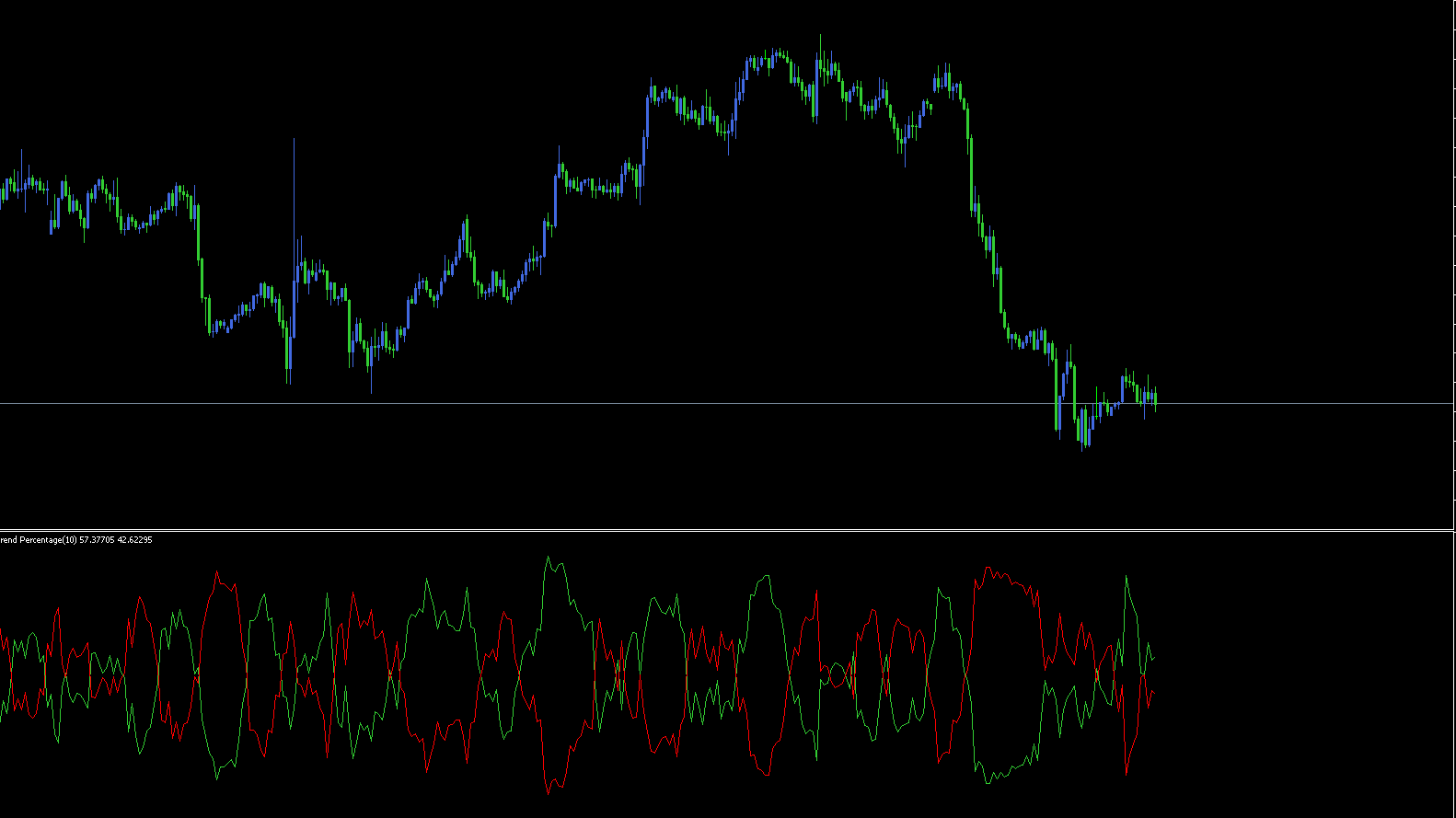This screenshot has height=818, width=1456.
Task: Grab the divider above the indicator subwindow
Action: click(727, 530)
